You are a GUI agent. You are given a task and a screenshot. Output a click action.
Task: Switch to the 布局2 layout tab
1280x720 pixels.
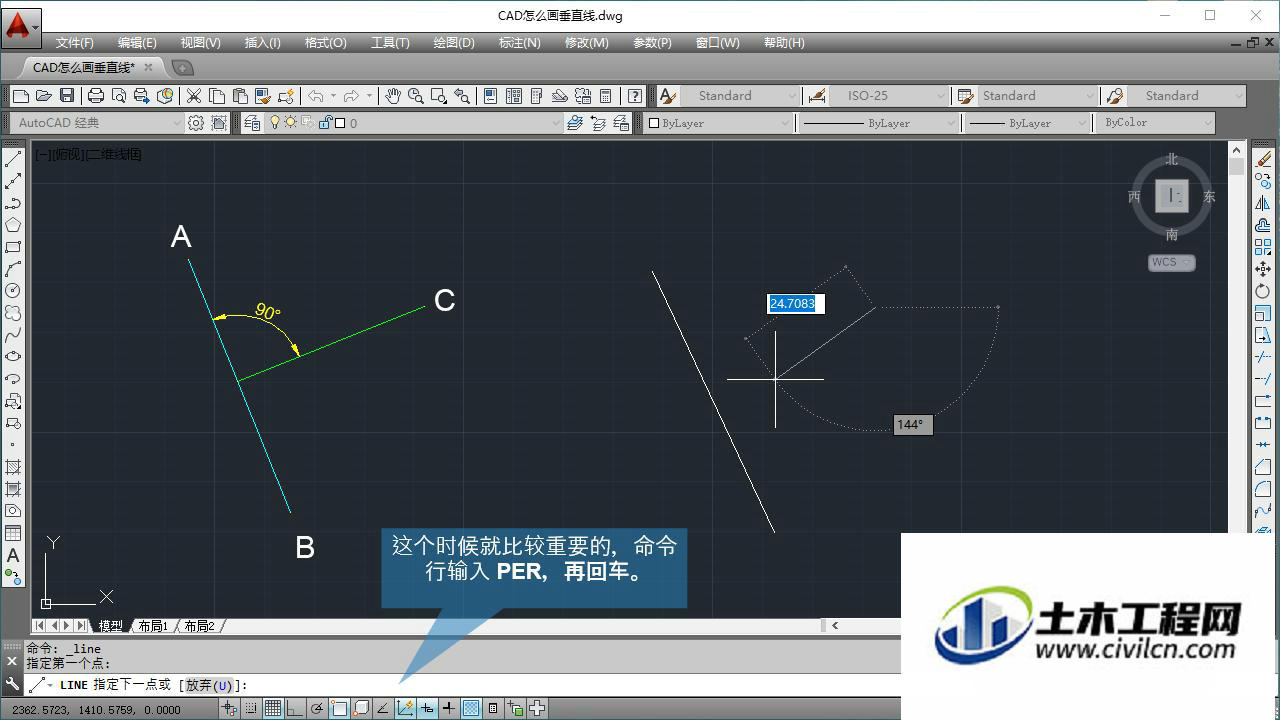(200, 626)
